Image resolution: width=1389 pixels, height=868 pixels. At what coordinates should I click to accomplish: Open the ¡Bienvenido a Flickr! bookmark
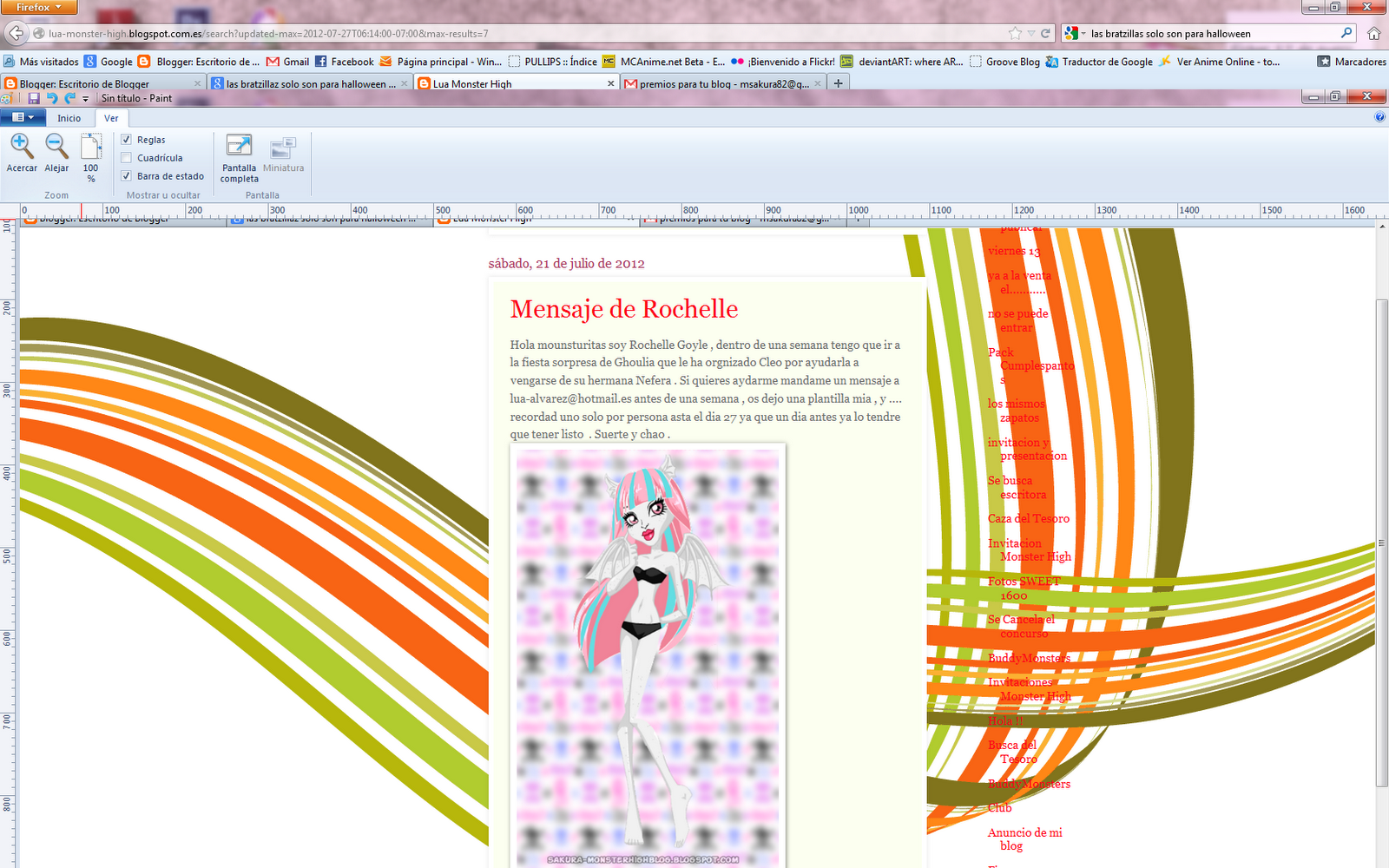783,62
